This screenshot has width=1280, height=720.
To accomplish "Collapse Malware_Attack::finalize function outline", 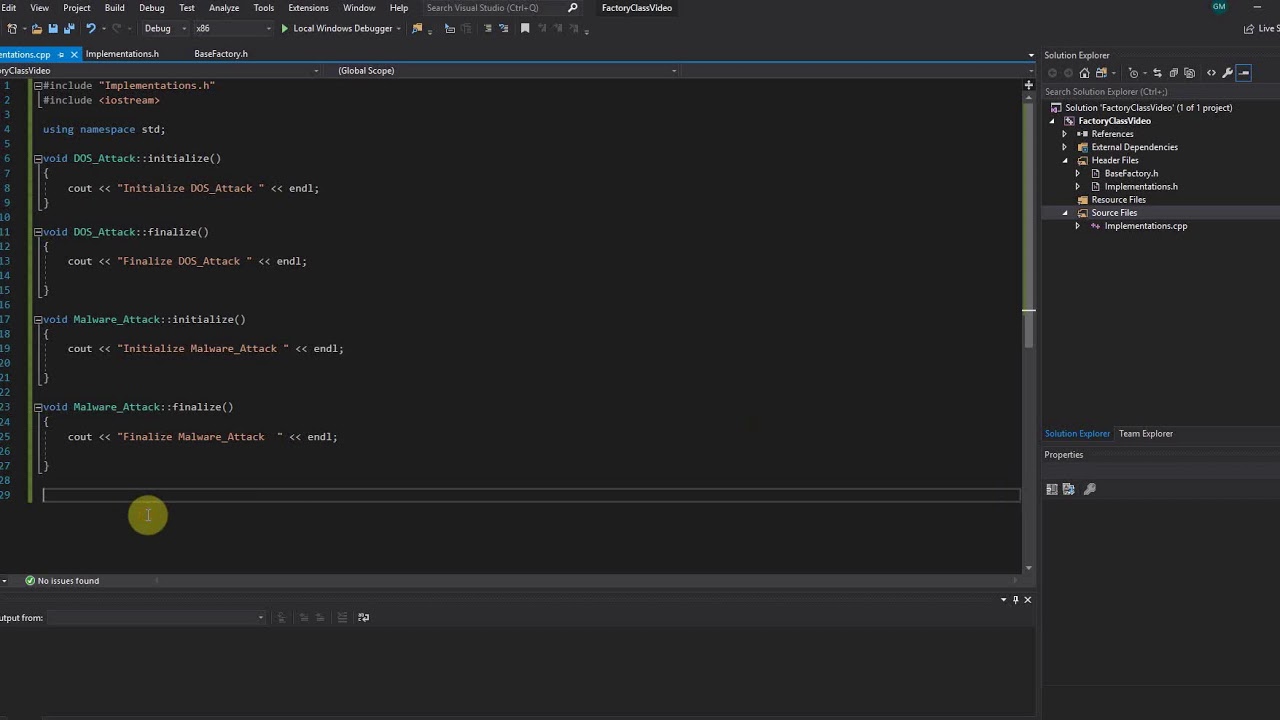I will coord(38,407).
